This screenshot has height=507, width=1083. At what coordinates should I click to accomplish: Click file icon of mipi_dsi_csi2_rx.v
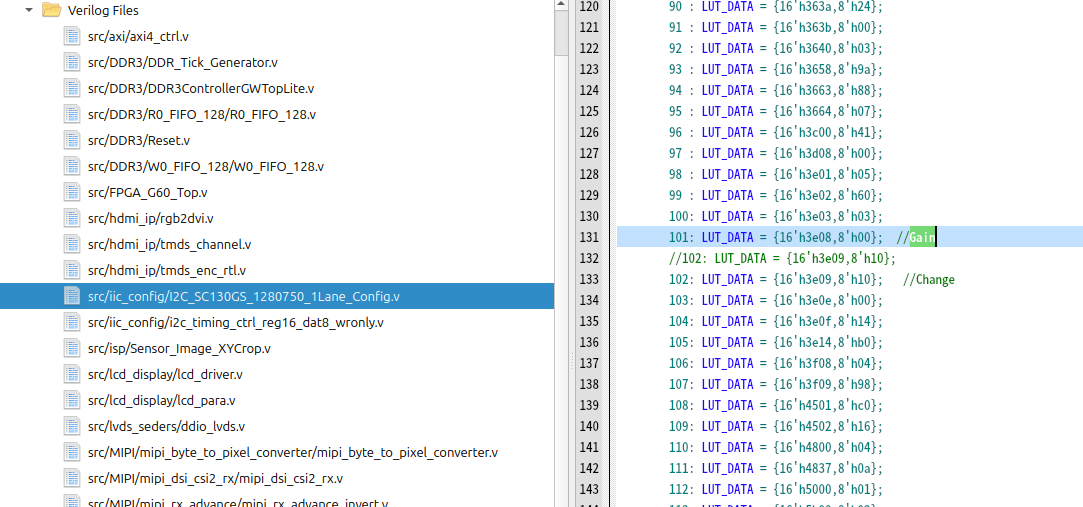point(73,478)
